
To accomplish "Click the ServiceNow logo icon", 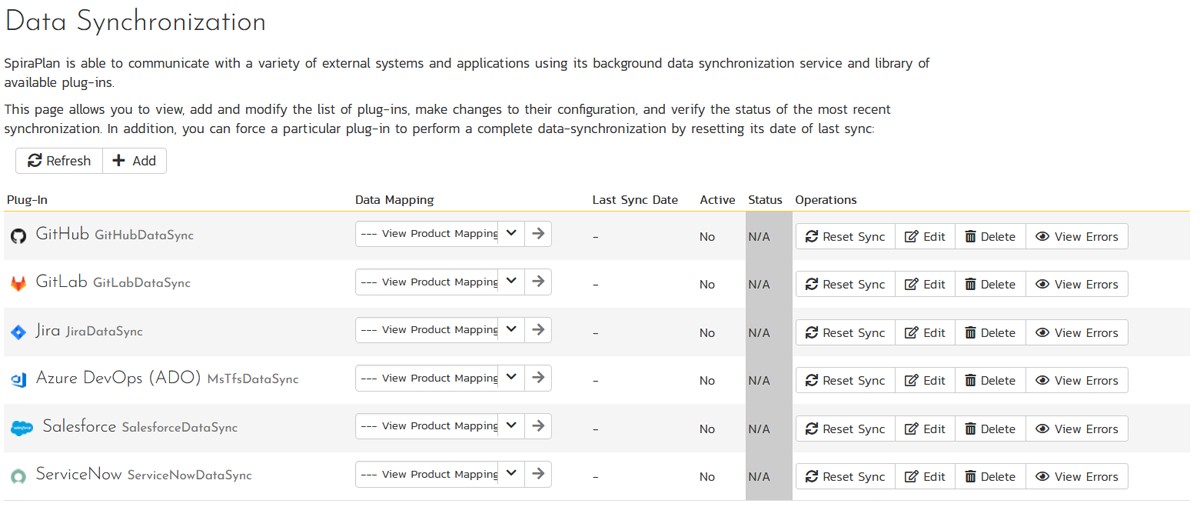I will 18,476.
